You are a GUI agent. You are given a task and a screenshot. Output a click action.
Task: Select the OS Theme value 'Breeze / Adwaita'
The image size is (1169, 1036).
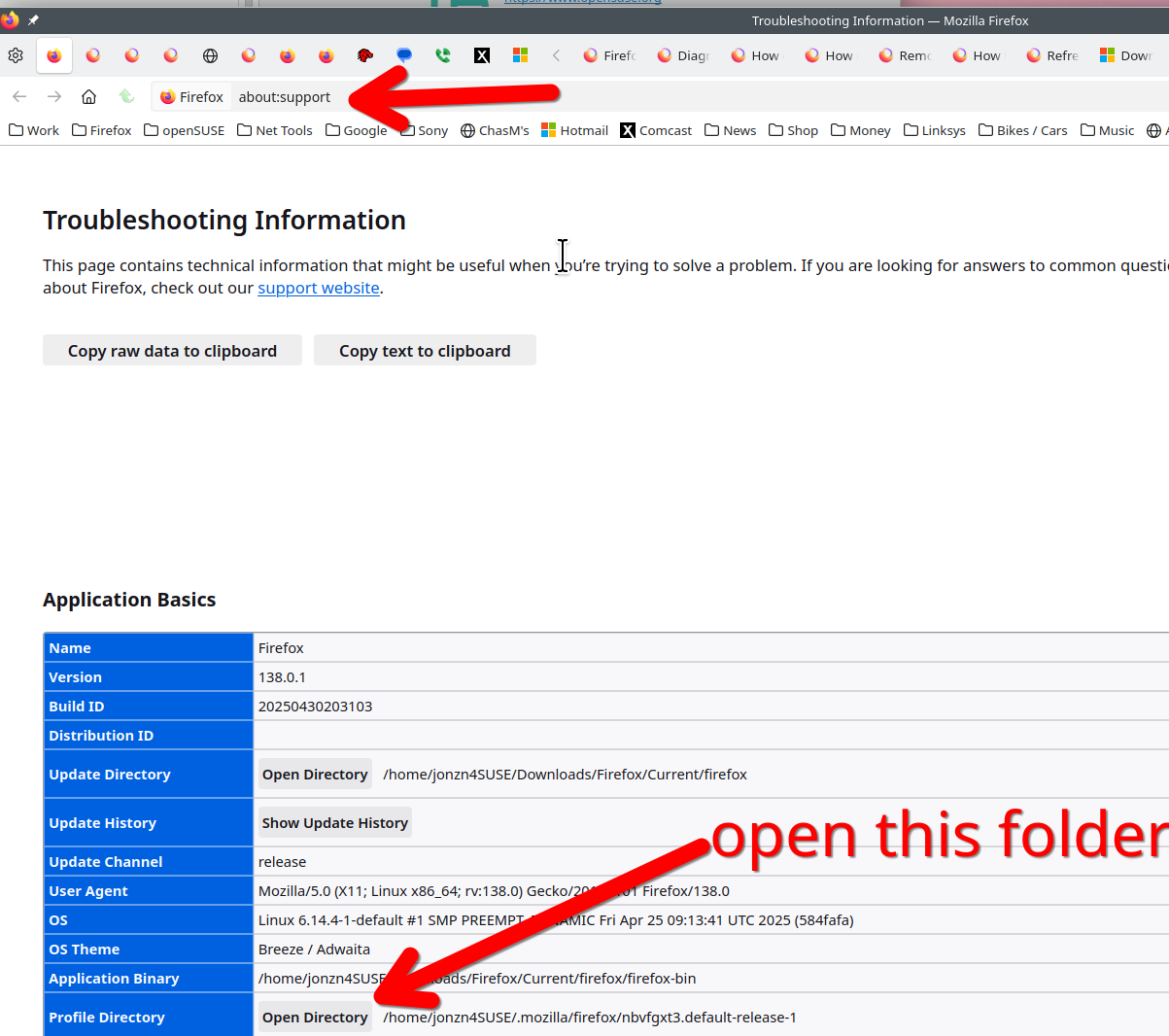(314, 950)
